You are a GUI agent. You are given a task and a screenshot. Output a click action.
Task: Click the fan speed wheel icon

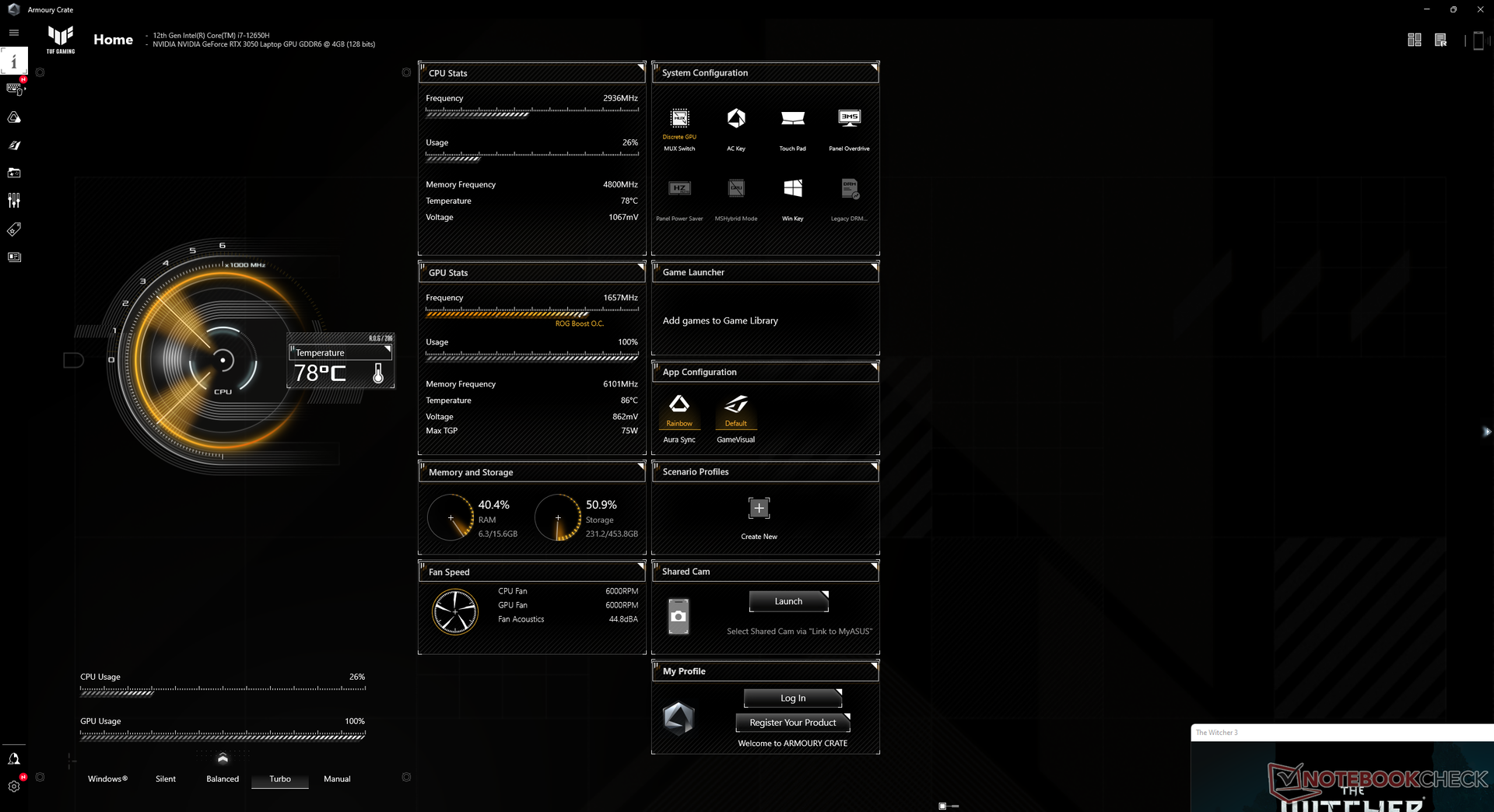pyautogui.click(x=455, y=611)
